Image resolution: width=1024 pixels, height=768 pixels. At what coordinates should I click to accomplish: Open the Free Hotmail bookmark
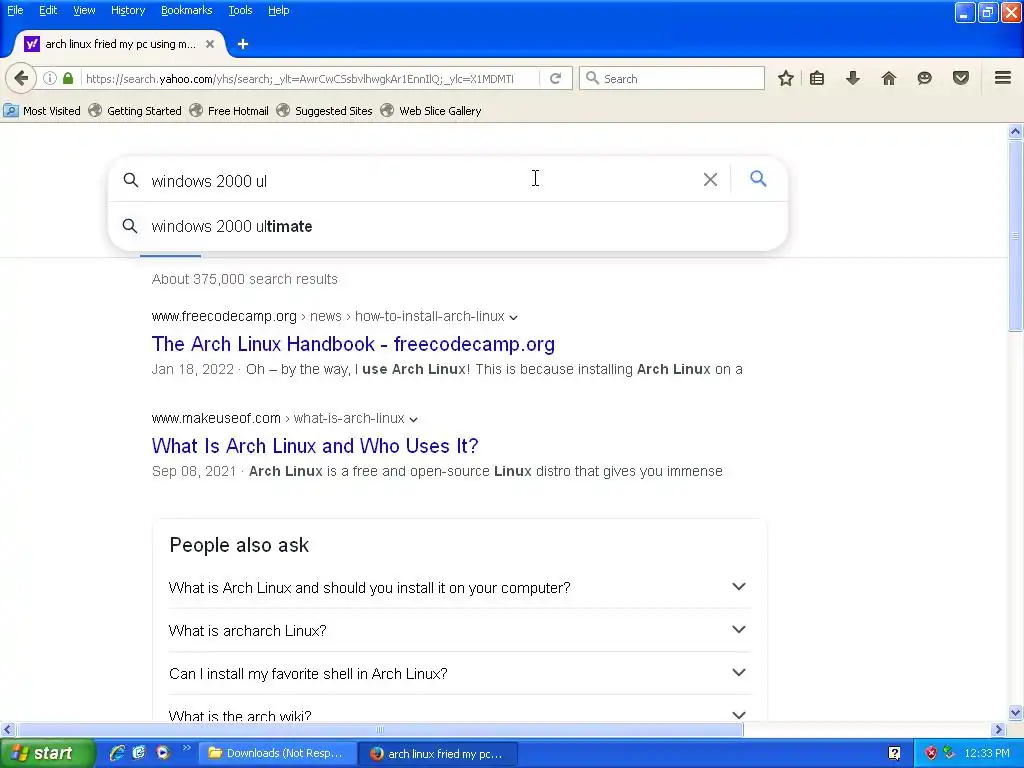[229, 111]
